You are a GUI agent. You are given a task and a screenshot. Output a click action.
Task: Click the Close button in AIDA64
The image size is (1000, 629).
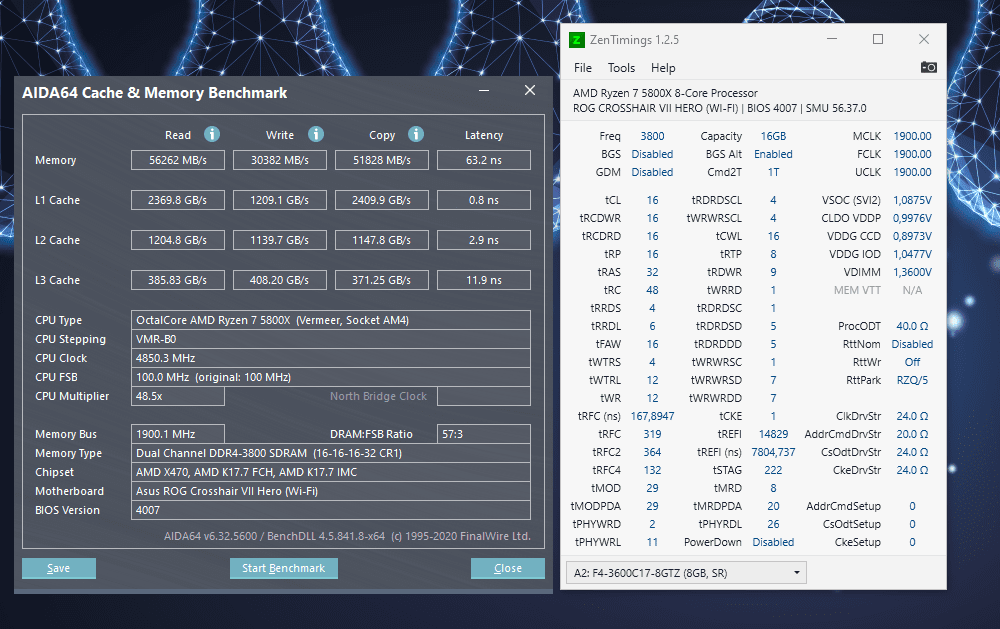coord(508,568)
